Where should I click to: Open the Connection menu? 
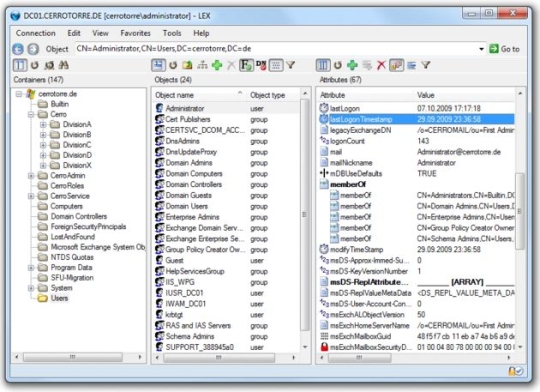[36, 33]
